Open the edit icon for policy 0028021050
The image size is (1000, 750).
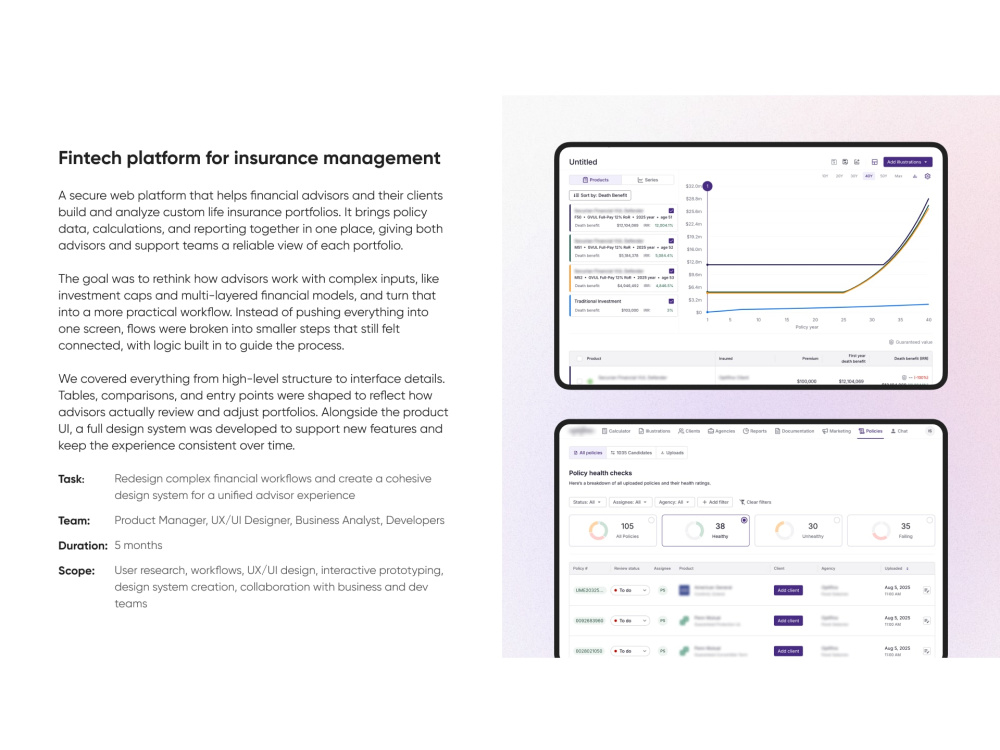927,651
